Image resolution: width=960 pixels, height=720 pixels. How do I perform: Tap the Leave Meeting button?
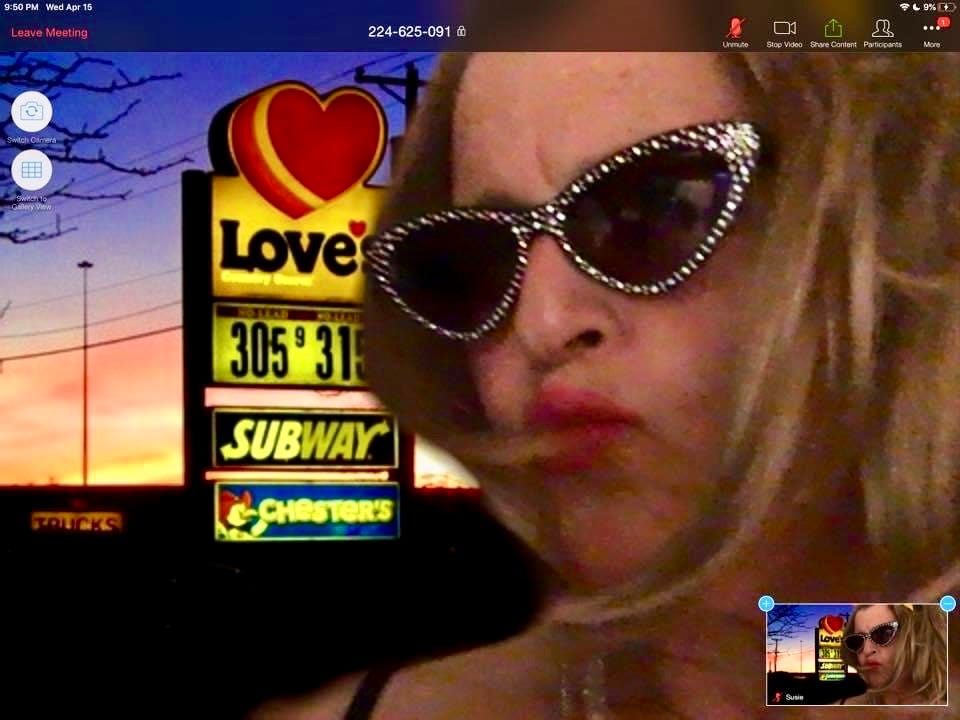[x=50, y=33]
